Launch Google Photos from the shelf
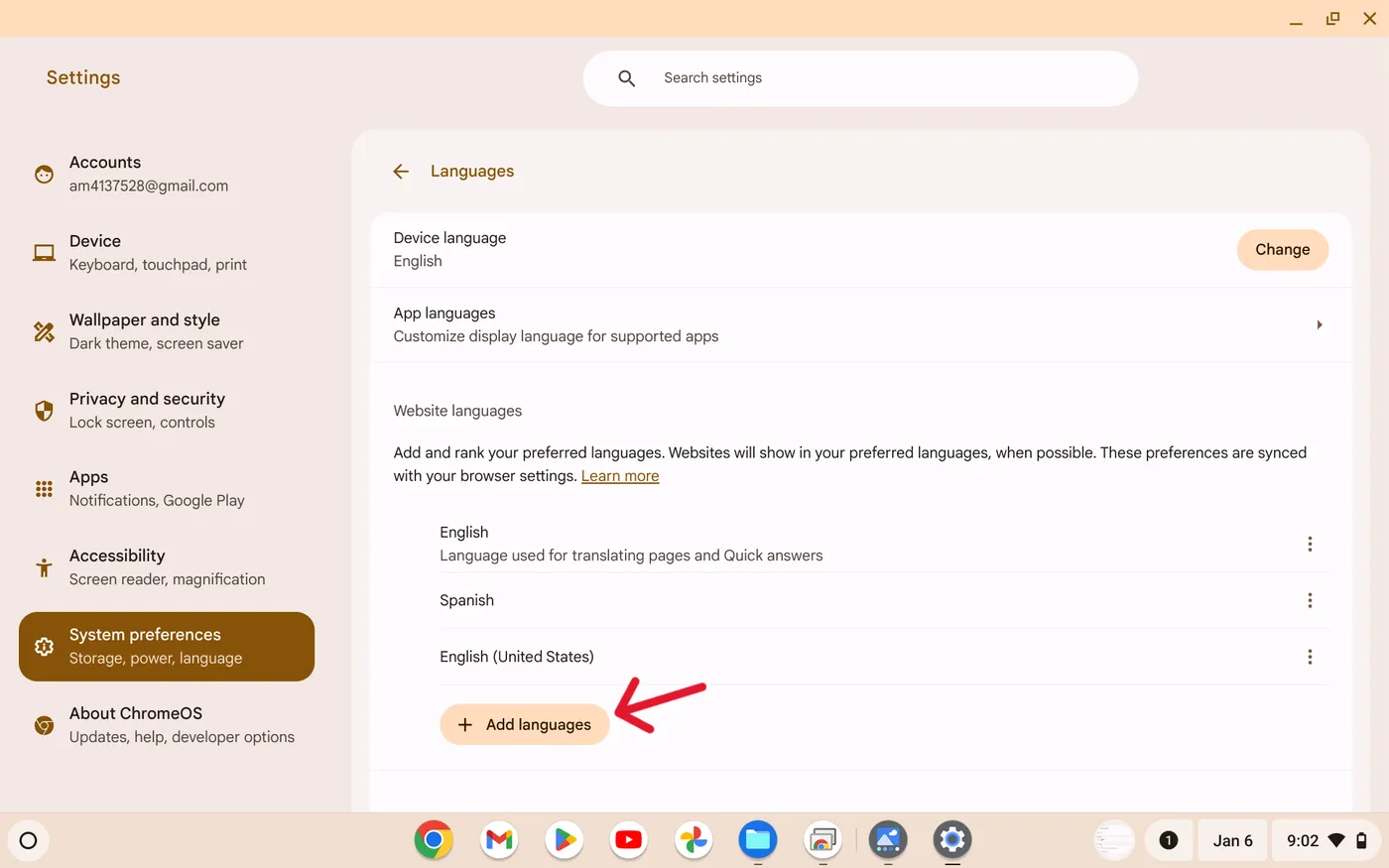The width and height of the screenshot is (1389, 868). pyautogui.click(x=694, y=840)
